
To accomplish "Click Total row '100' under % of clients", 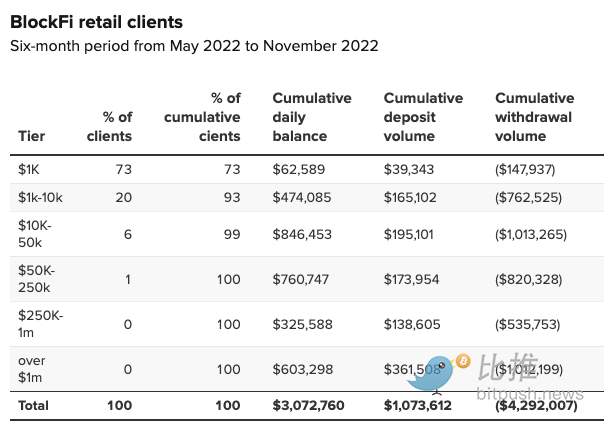I will (120, 406).
